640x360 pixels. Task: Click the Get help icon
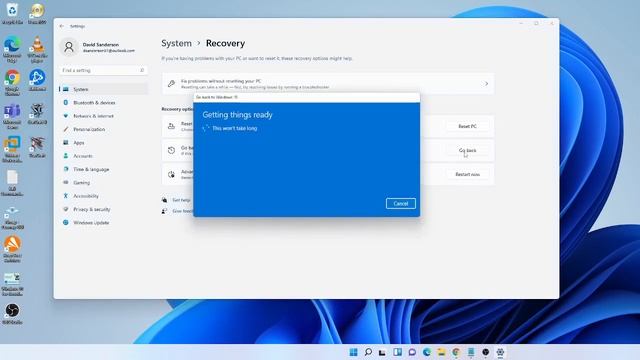click(x=164, y=200)
